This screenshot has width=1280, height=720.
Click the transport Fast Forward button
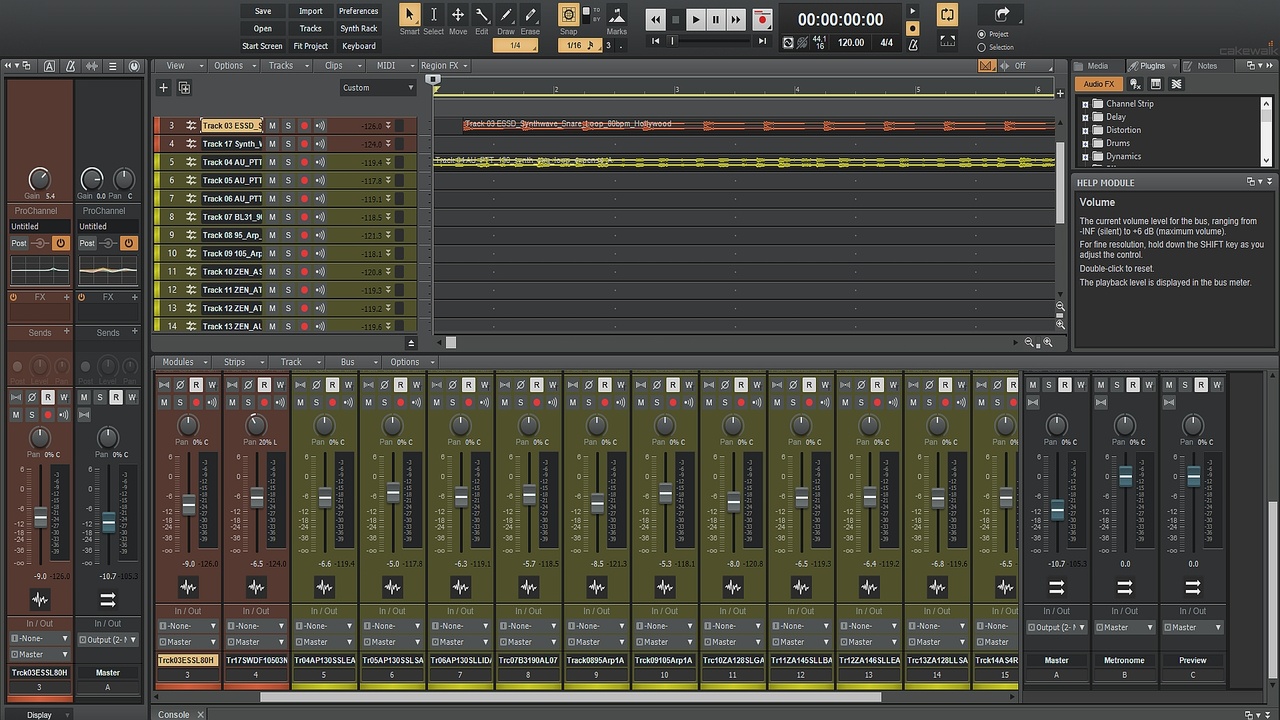736,19
